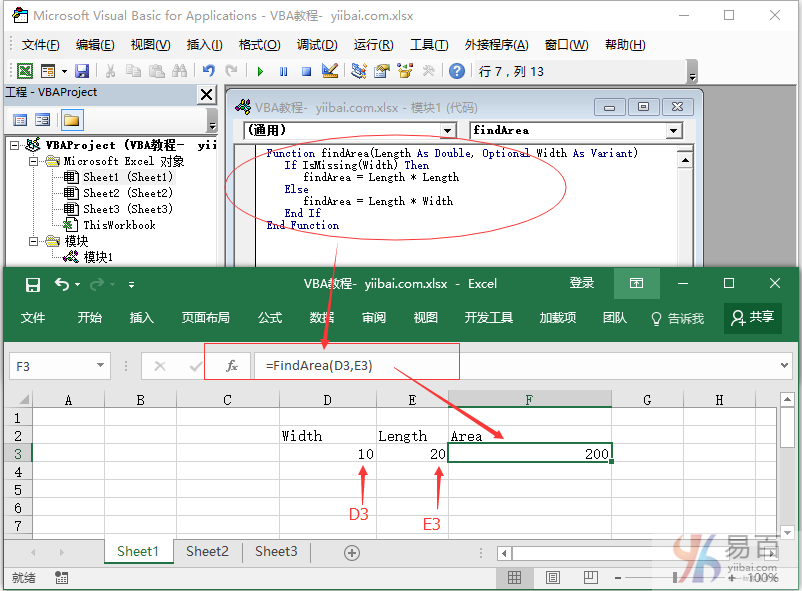Collapse the Microsoft Excel 对象 folder
Viewport: 802px width, 591px height.
(x=34, y=162)
